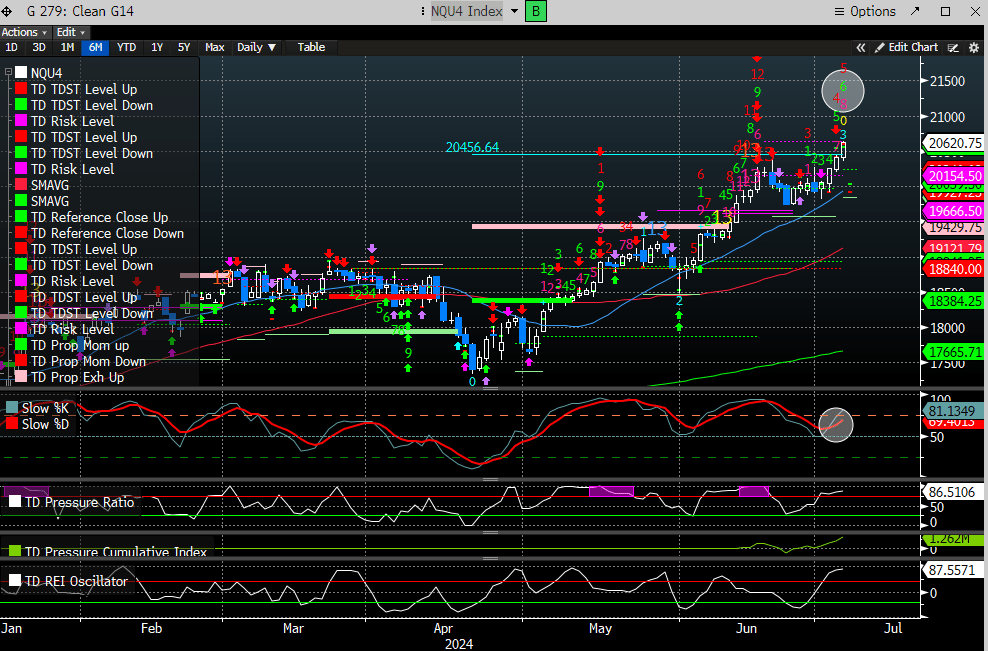Expand the NQU4 Index security dropdown arrow

[x=515, y=12]
